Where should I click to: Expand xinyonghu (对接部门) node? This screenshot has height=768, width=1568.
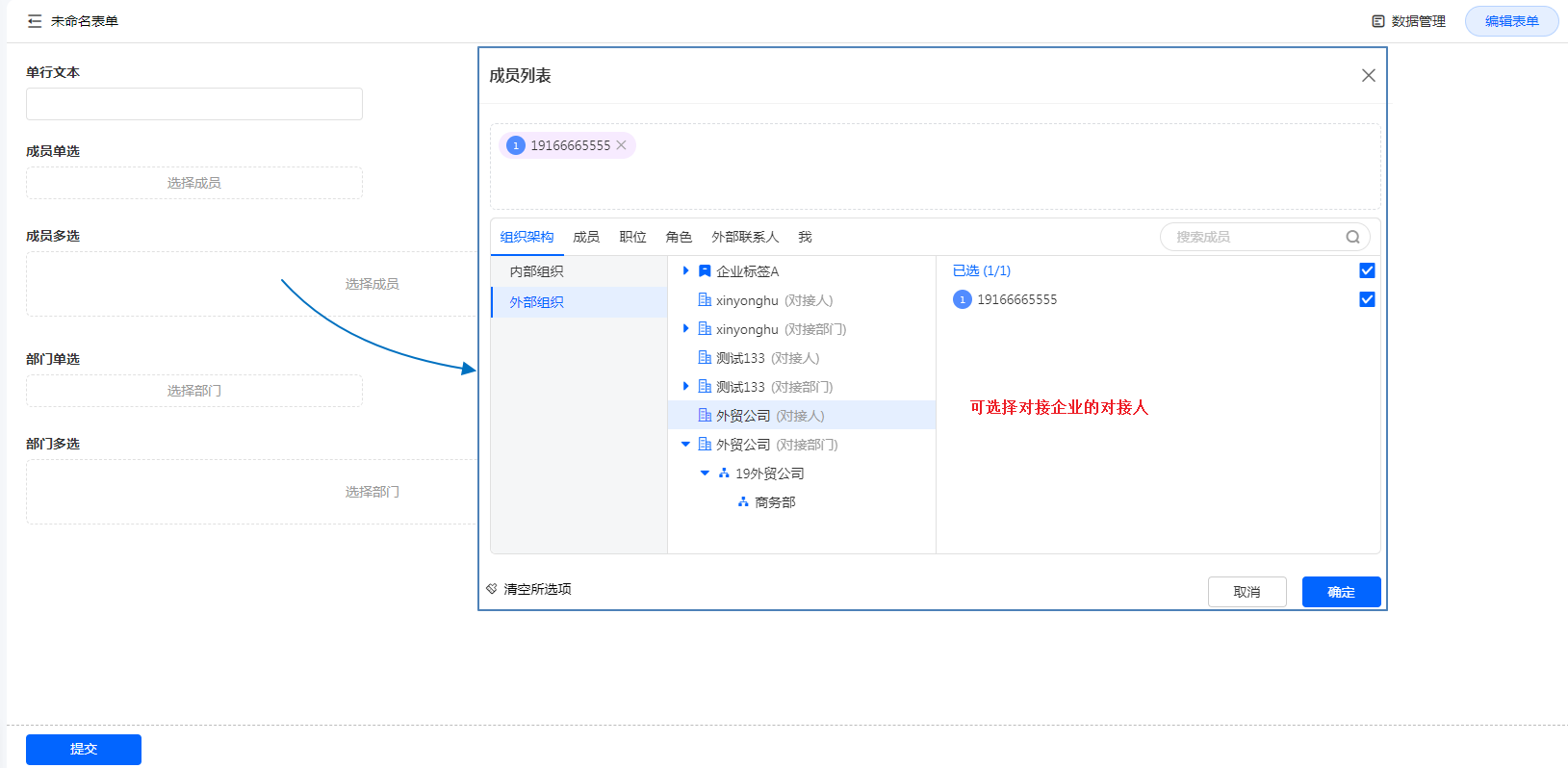point(685,329)
